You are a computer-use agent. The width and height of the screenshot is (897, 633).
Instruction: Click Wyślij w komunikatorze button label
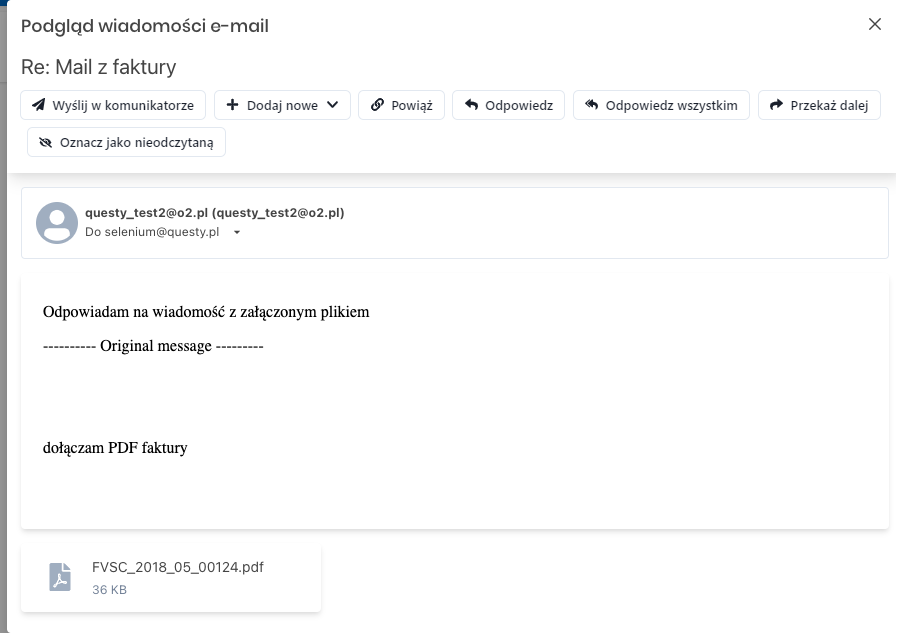(x=123, y=105)
